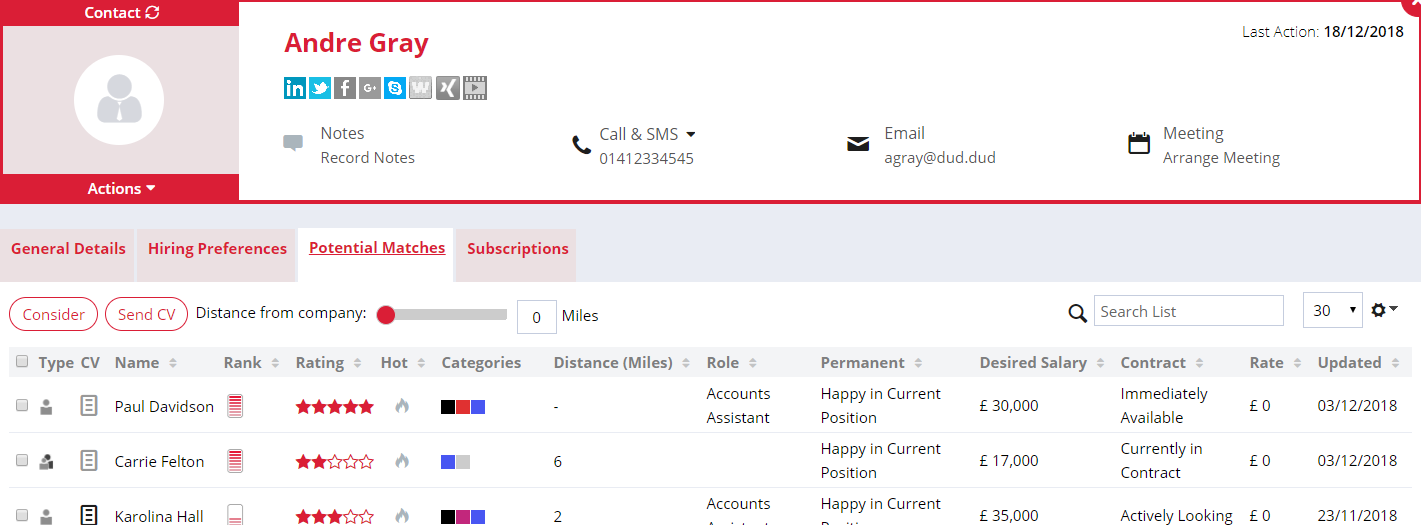Screen dimensions: 1421x525
Task: Click the distance from company slider handle
Action: click(x=386, y=315)
